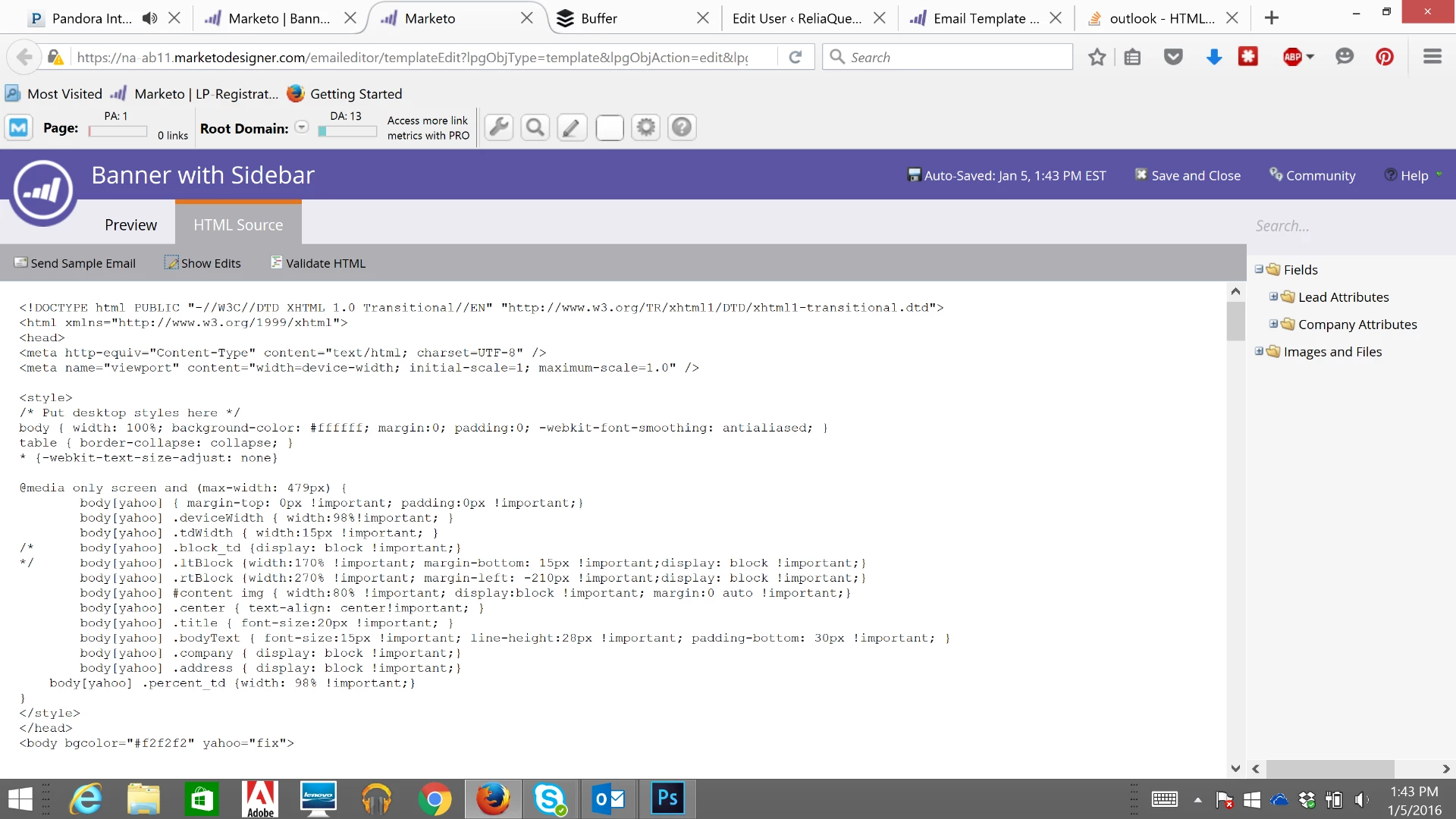Click the MozBar highlighter pencil icon
1456x819 pixels.
click(x=572, y=127)
